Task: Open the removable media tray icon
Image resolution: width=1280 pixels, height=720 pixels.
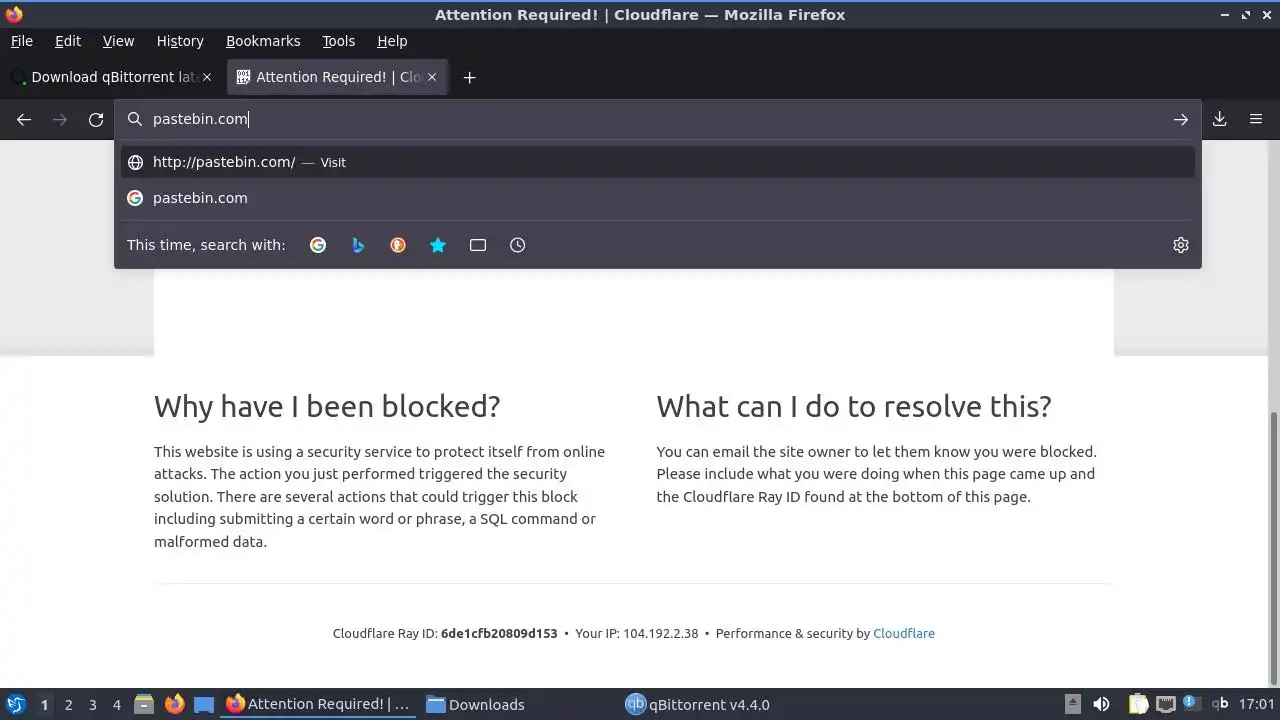Action: [x=1073, y=704]
